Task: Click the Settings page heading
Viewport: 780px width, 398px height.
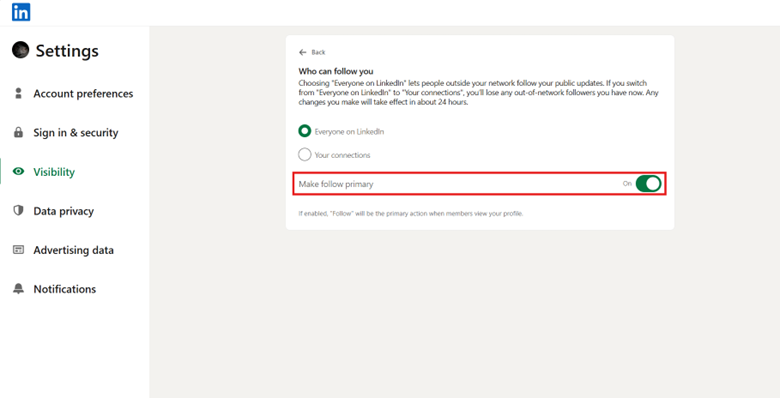Action: pos(67,51)
